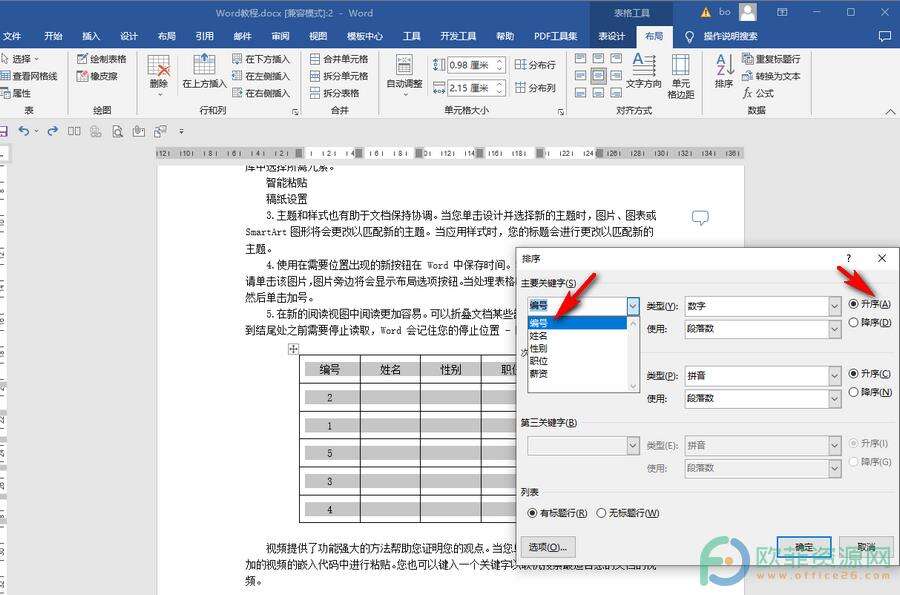Open the primary keyword dropdown arrow

tap(633, 306)
